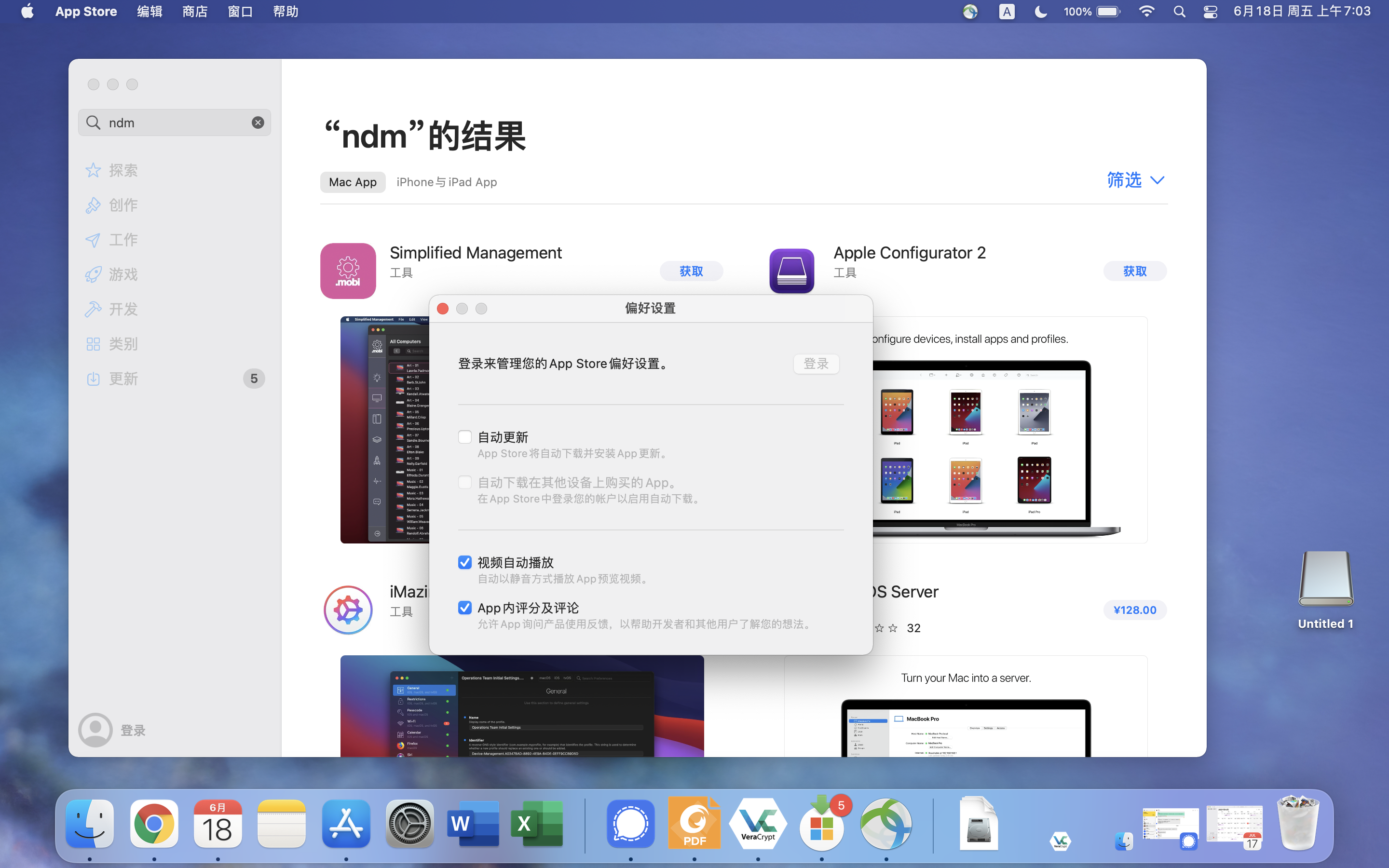Select 开发 category in the sidebar
Screen dimensions: 1389x868
[x=123, y=309]
